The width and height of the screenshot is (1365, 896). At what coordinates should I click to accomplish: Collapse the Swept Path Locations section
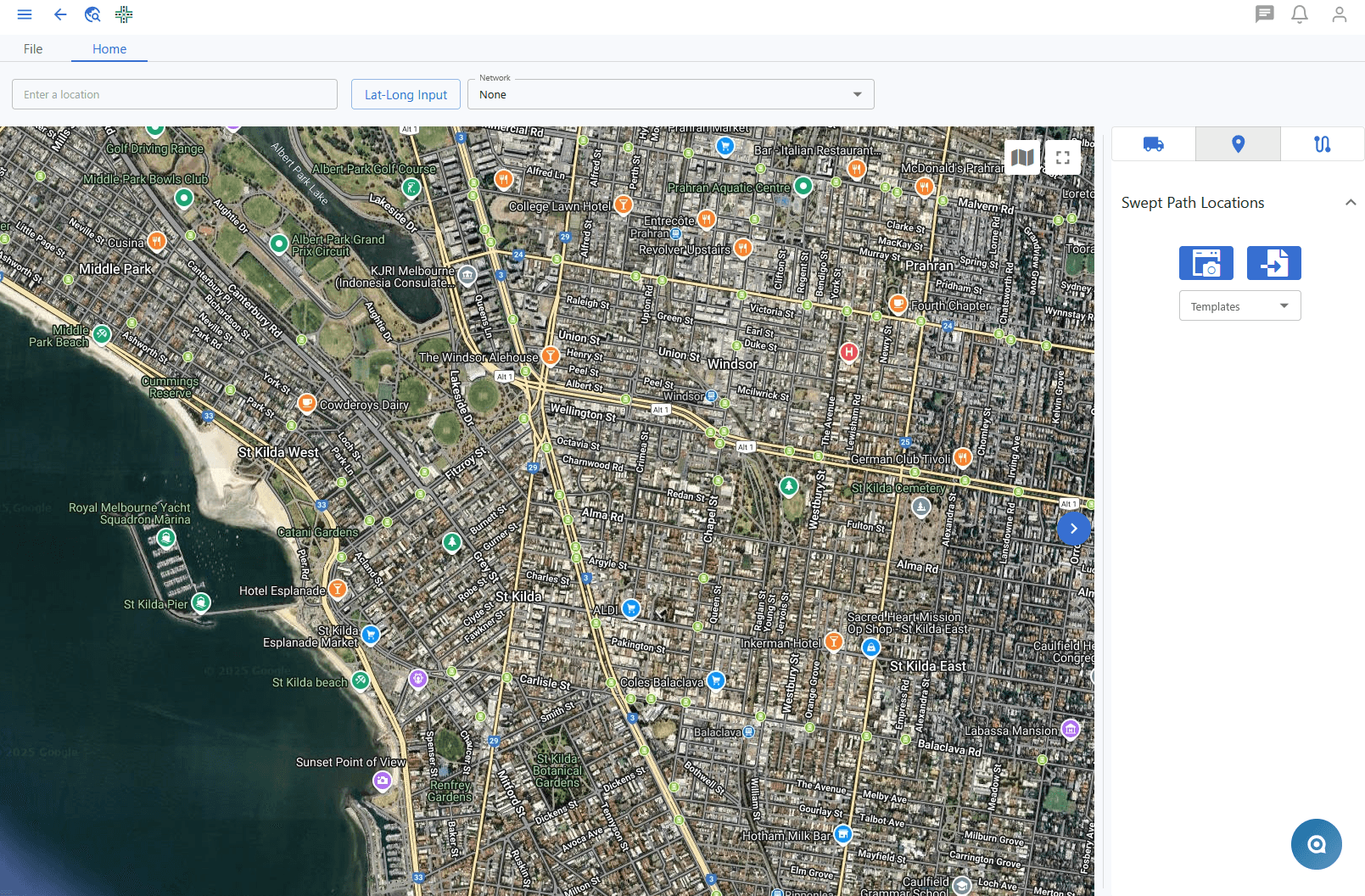(1351, 203)
